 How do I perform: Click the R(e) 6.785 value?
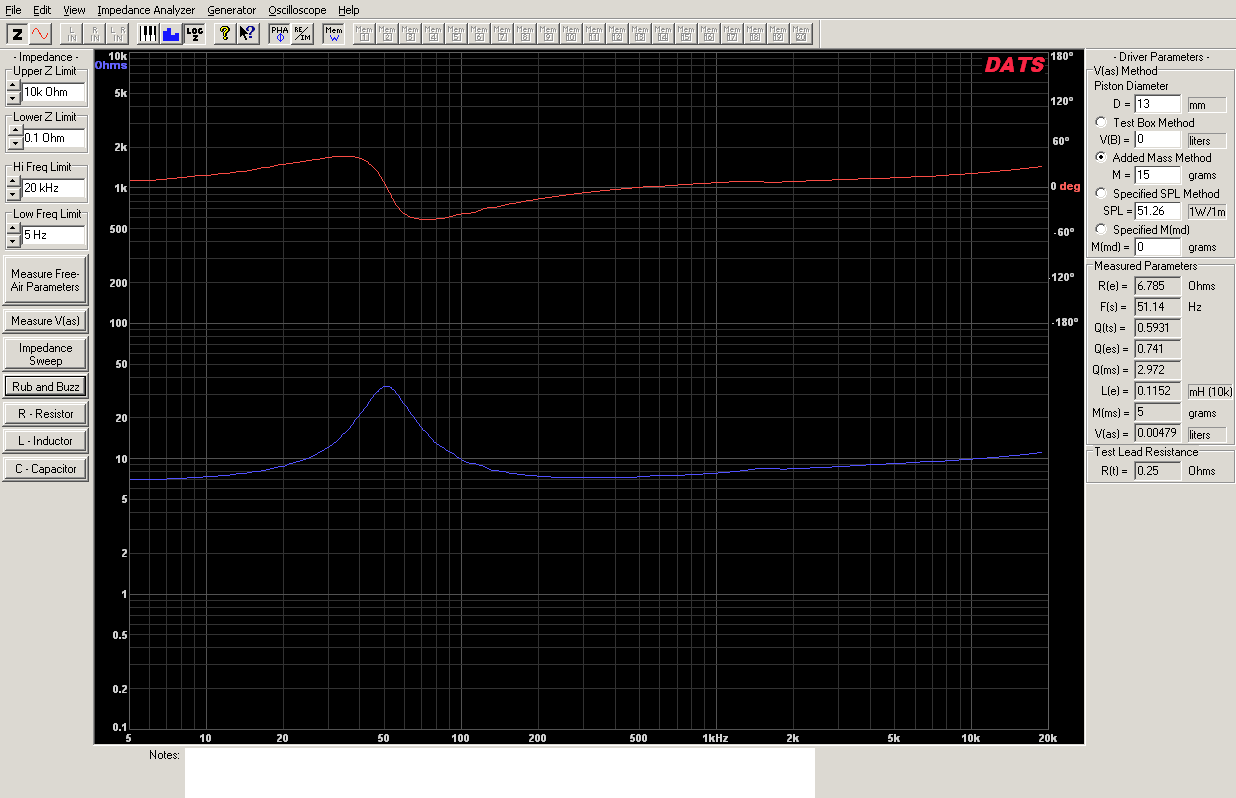coord(1158,286)
